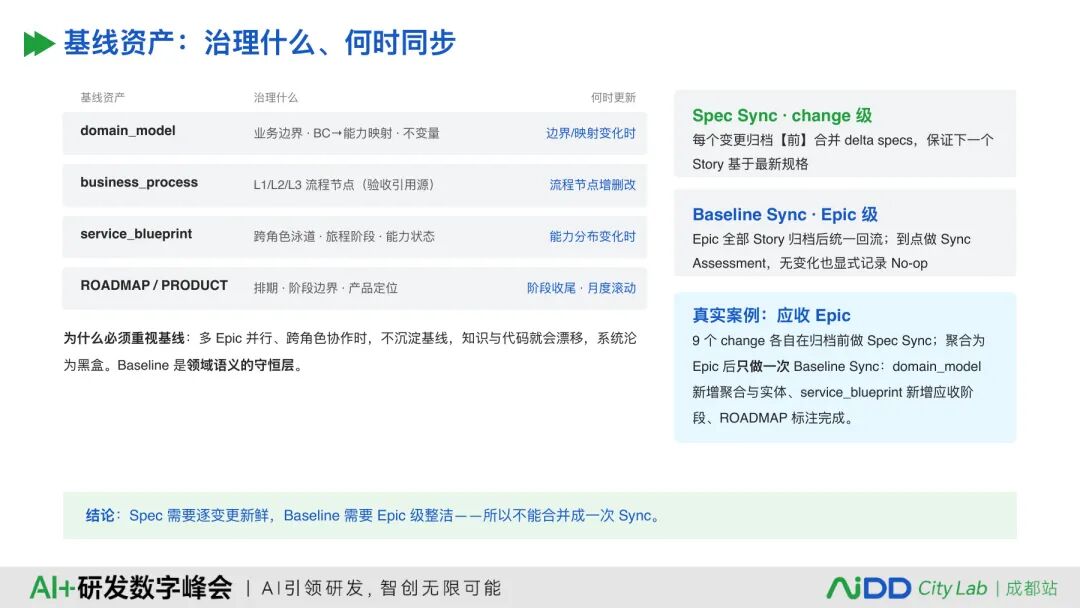Select the service_blueprint row label
The image size is (1080, 608).
coord(136,234)
